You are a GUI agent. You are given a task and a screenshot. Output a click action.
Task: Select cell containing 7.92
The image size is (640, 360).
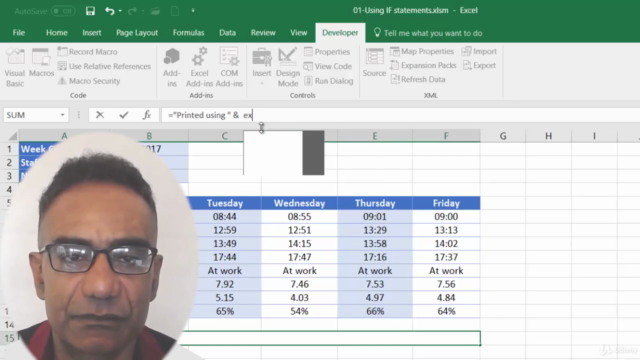tap(225, 284)
